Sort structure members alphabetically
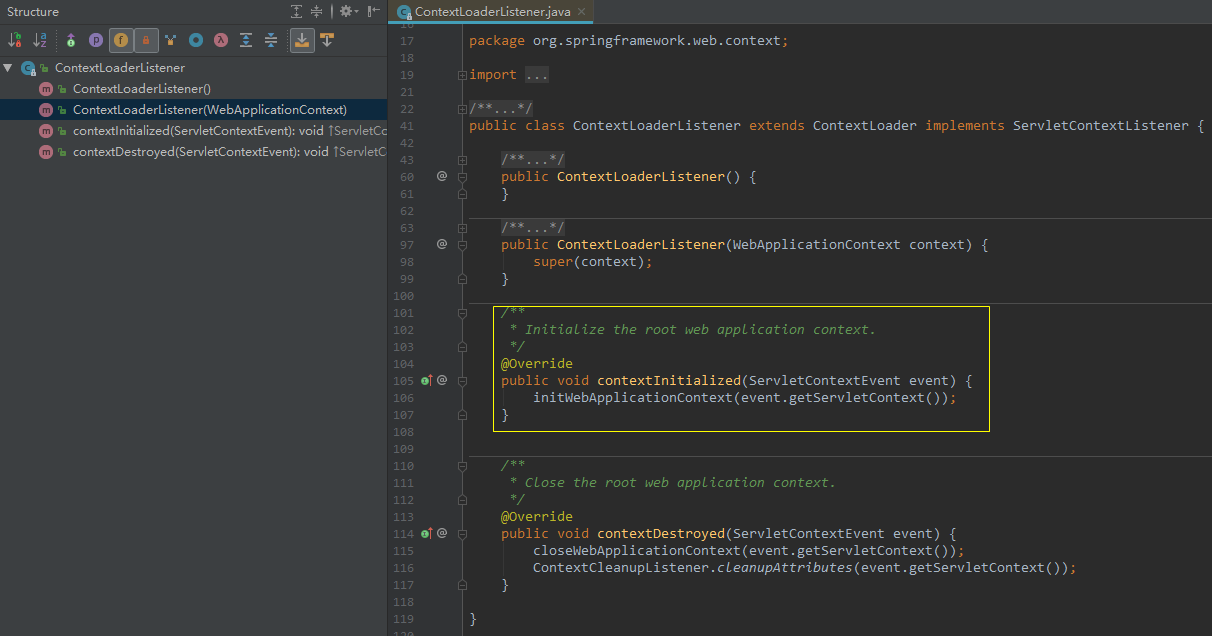The height and width of the screenshot is (636, 1212). (x=40, y=40)
